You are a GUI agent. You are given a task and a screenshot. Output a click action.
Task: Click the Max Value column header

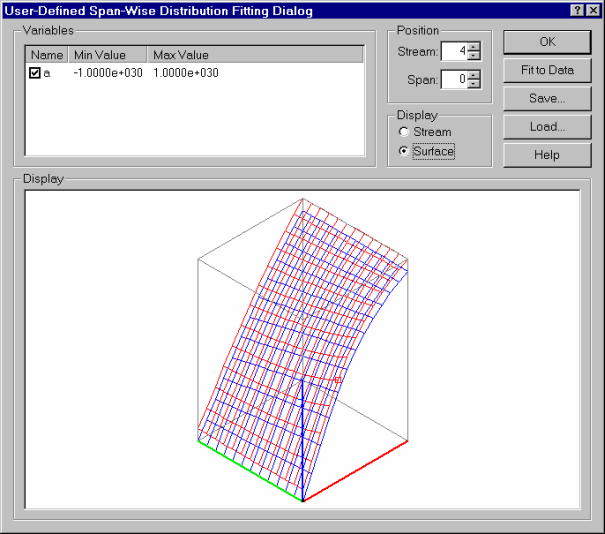coord(255,55)
